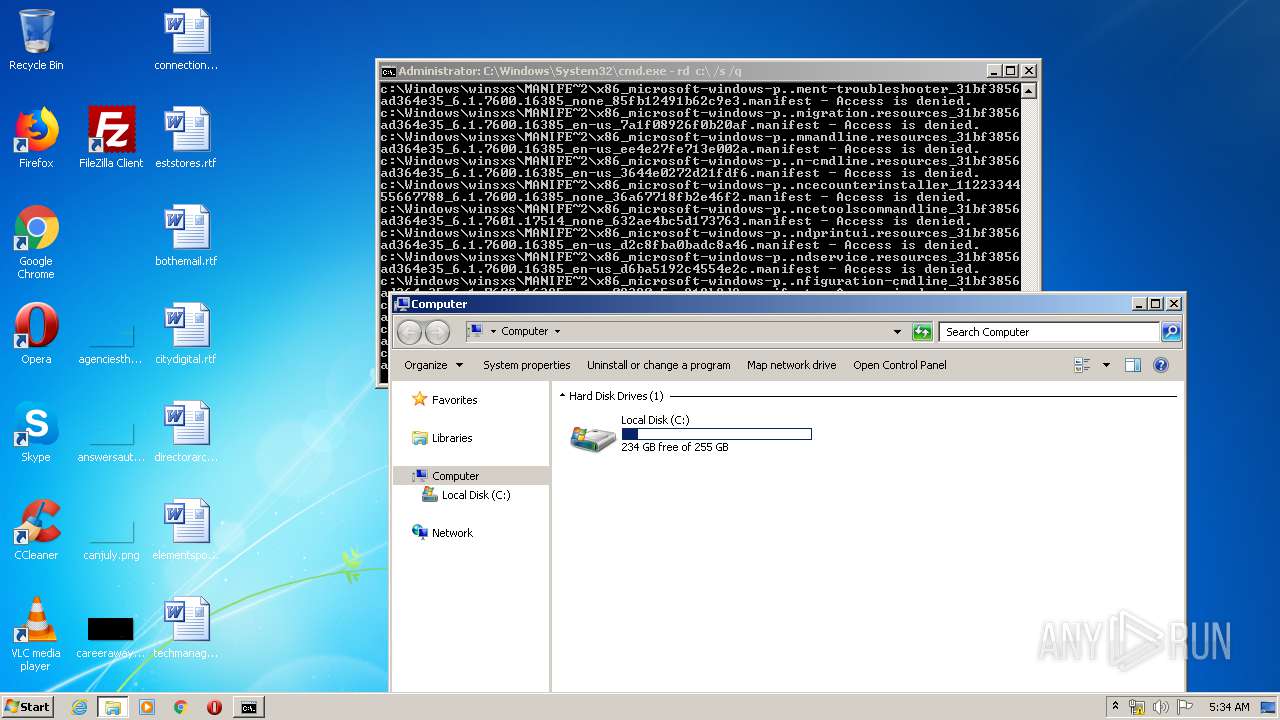Select the bothemail.rtf file icon
The height and width of the screenshot is (720, 1280).
(x=186, y=236)
